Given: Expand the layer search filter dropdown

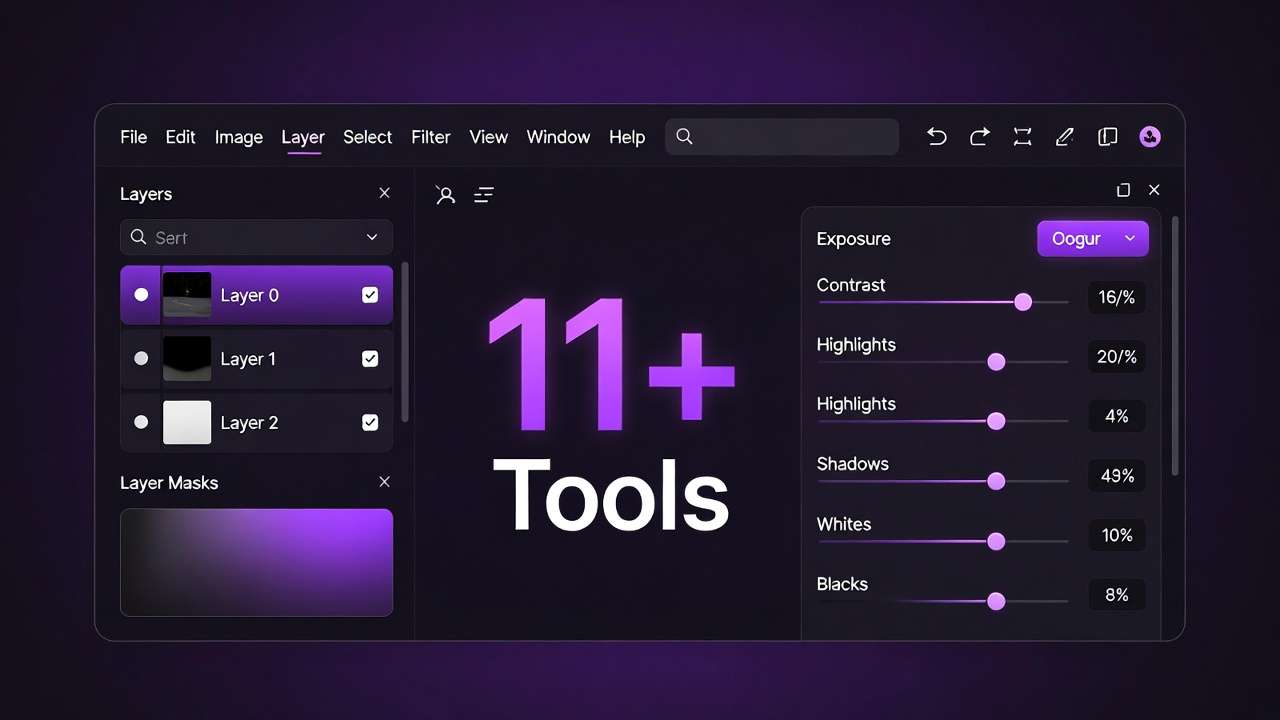Looking at the screenshot, I should tap(371, 237).
